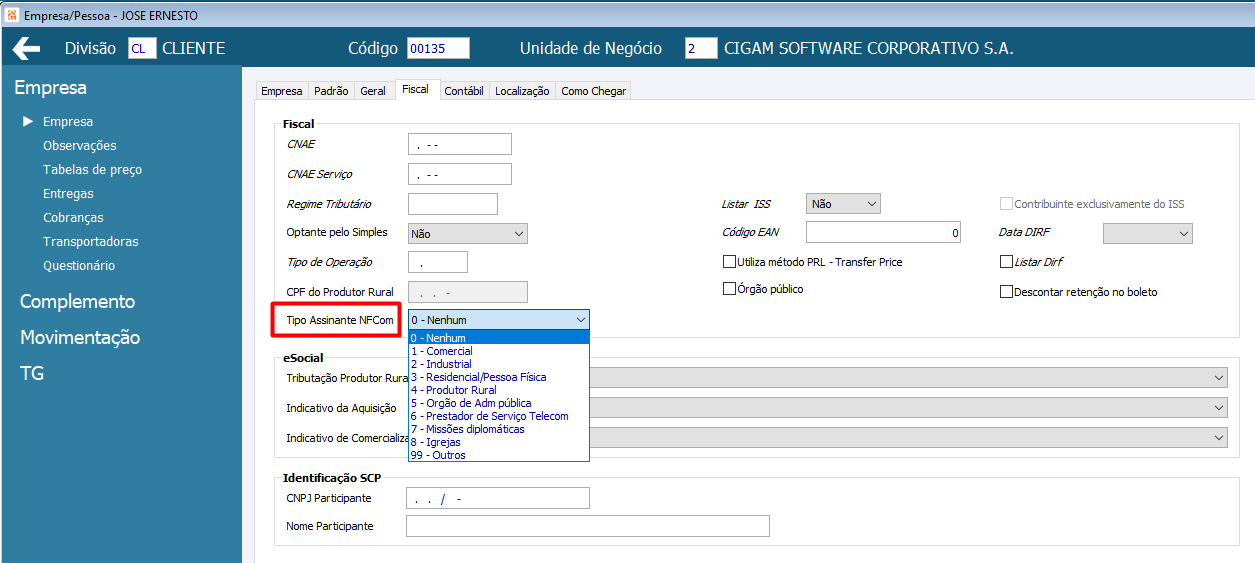
Task: Open the Data DIRF dropdown
Action: coord(1148,233)
